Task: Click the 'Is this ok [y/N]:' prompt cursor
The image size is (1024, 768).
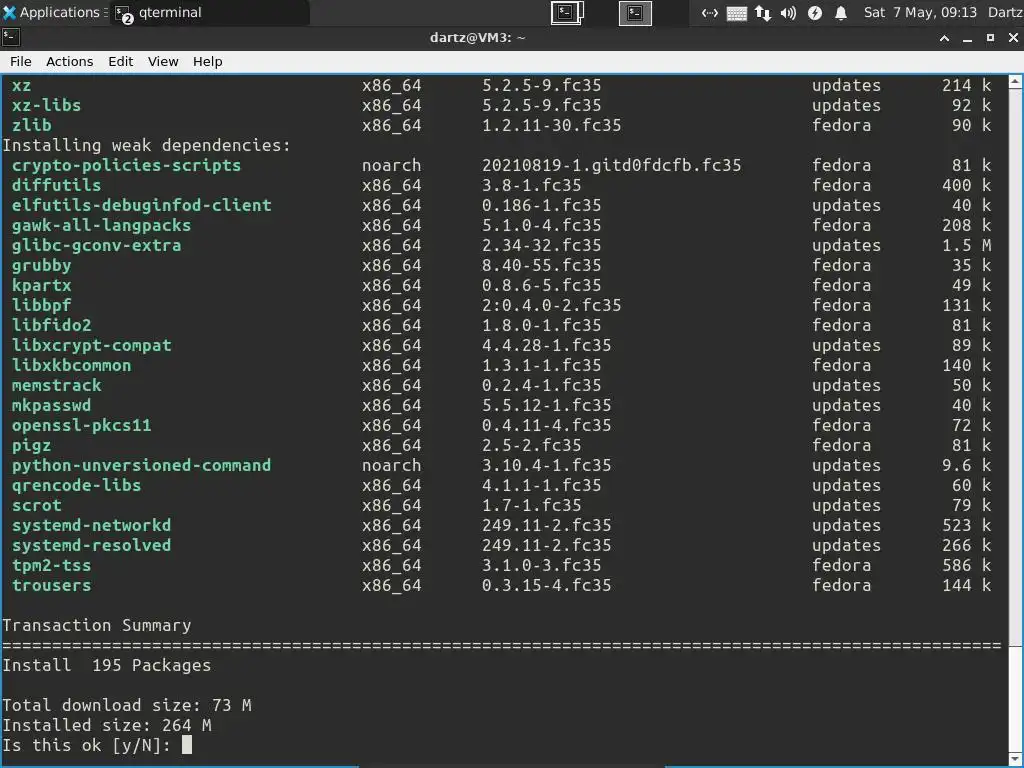Action: point(187,744)
